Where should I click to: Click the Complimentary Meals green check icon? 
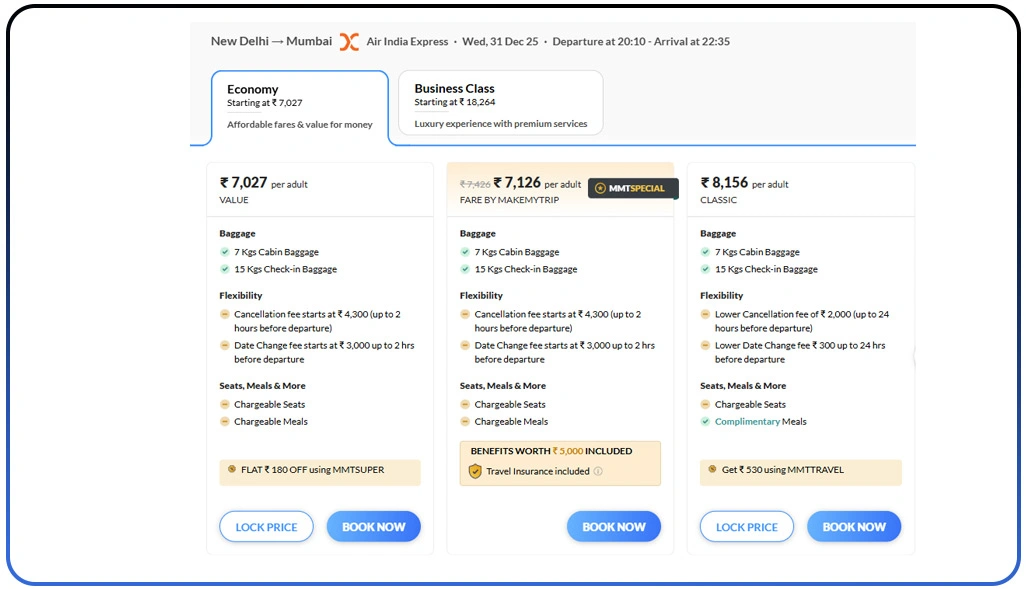pos(705,422)
